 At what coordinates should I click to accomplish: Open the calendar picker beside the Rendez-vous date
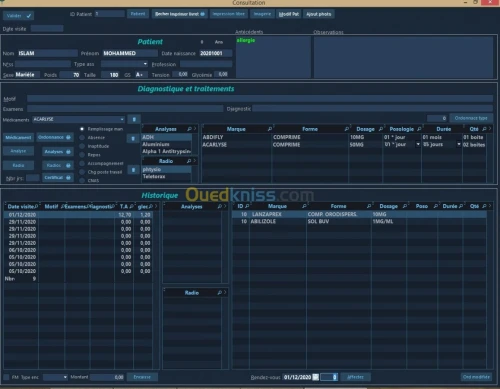pos(315,377)
